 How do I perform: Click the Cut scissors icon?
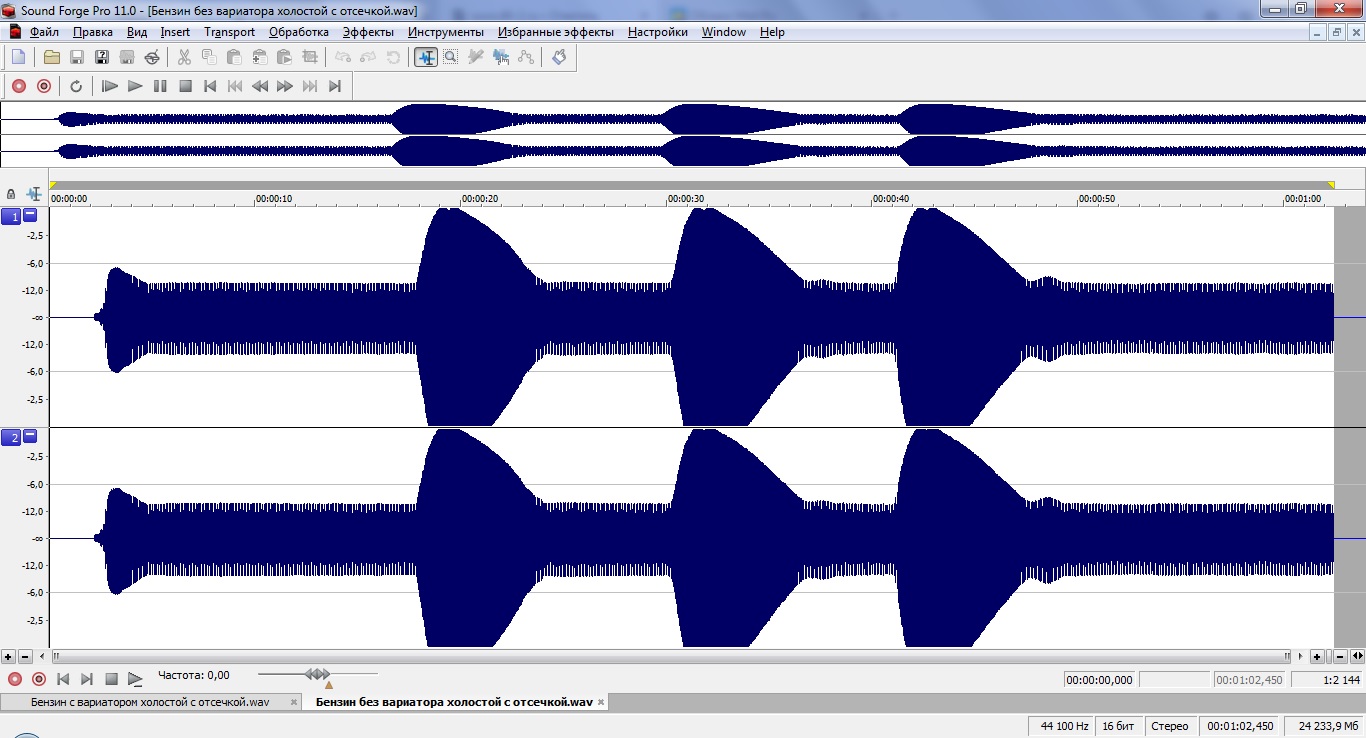point(184,57)
